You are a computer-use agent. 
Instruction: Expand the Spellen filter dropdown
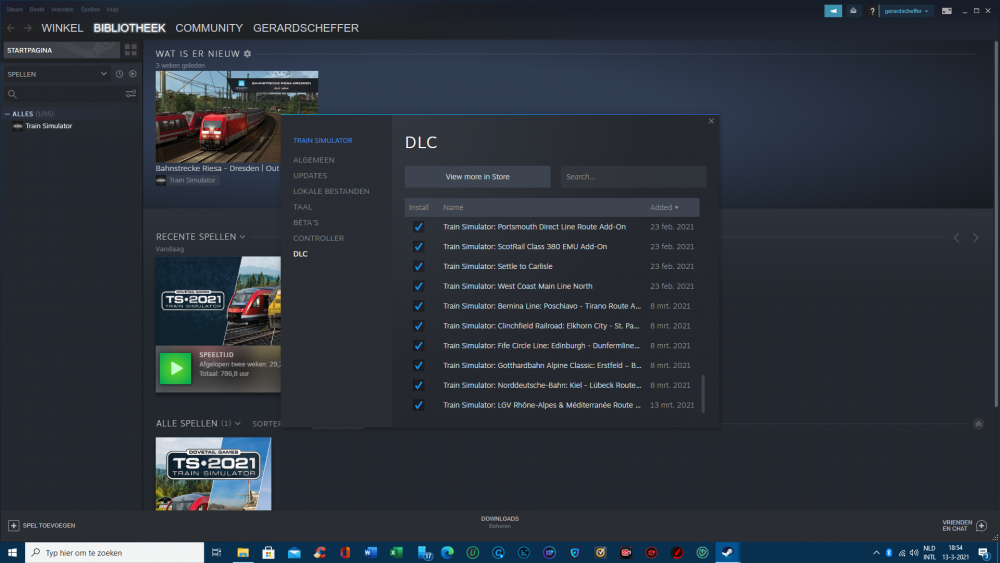tap(103, 74)
